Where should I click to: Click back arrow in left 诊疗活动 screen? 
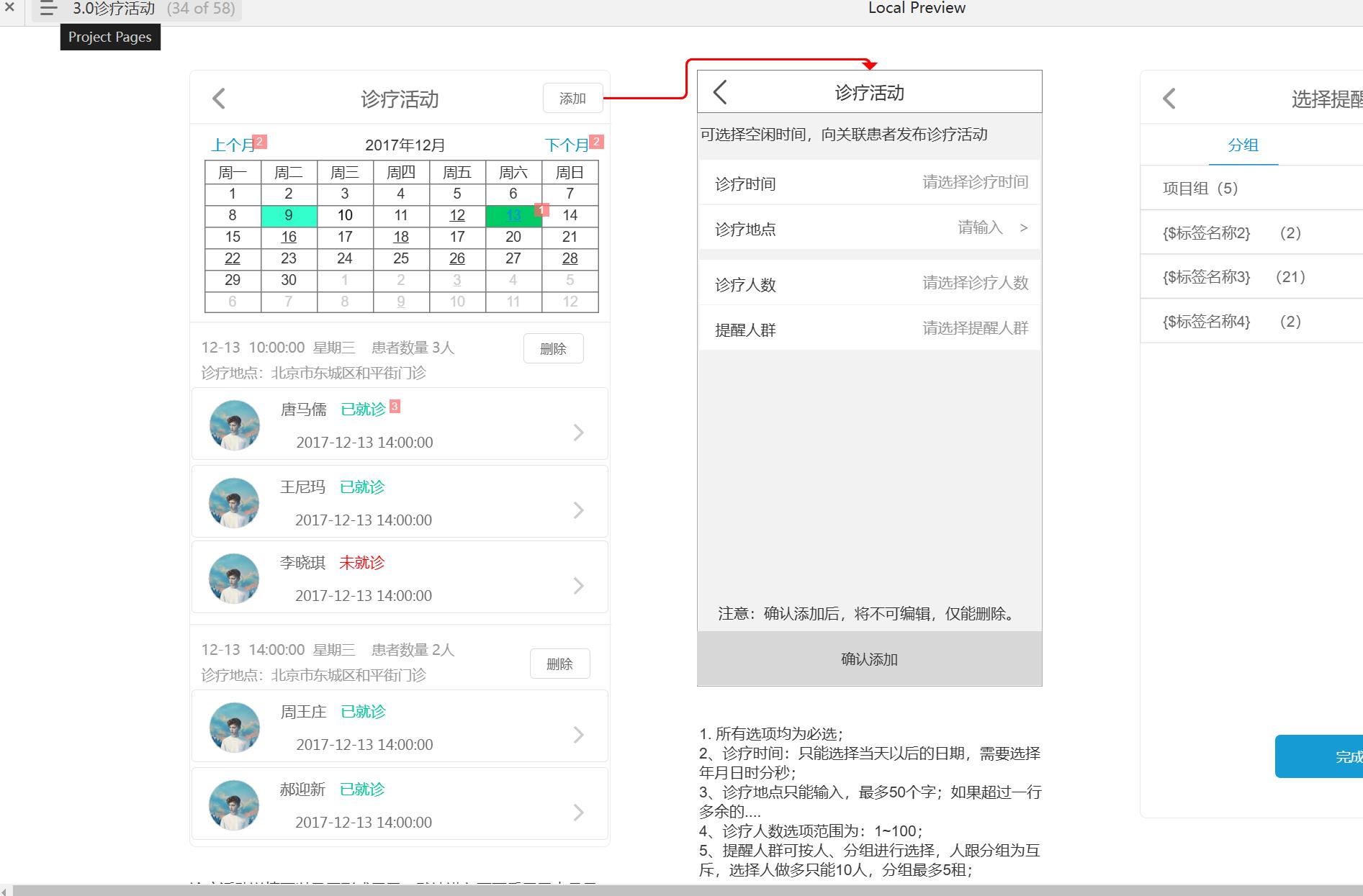[x=219, y=99]
